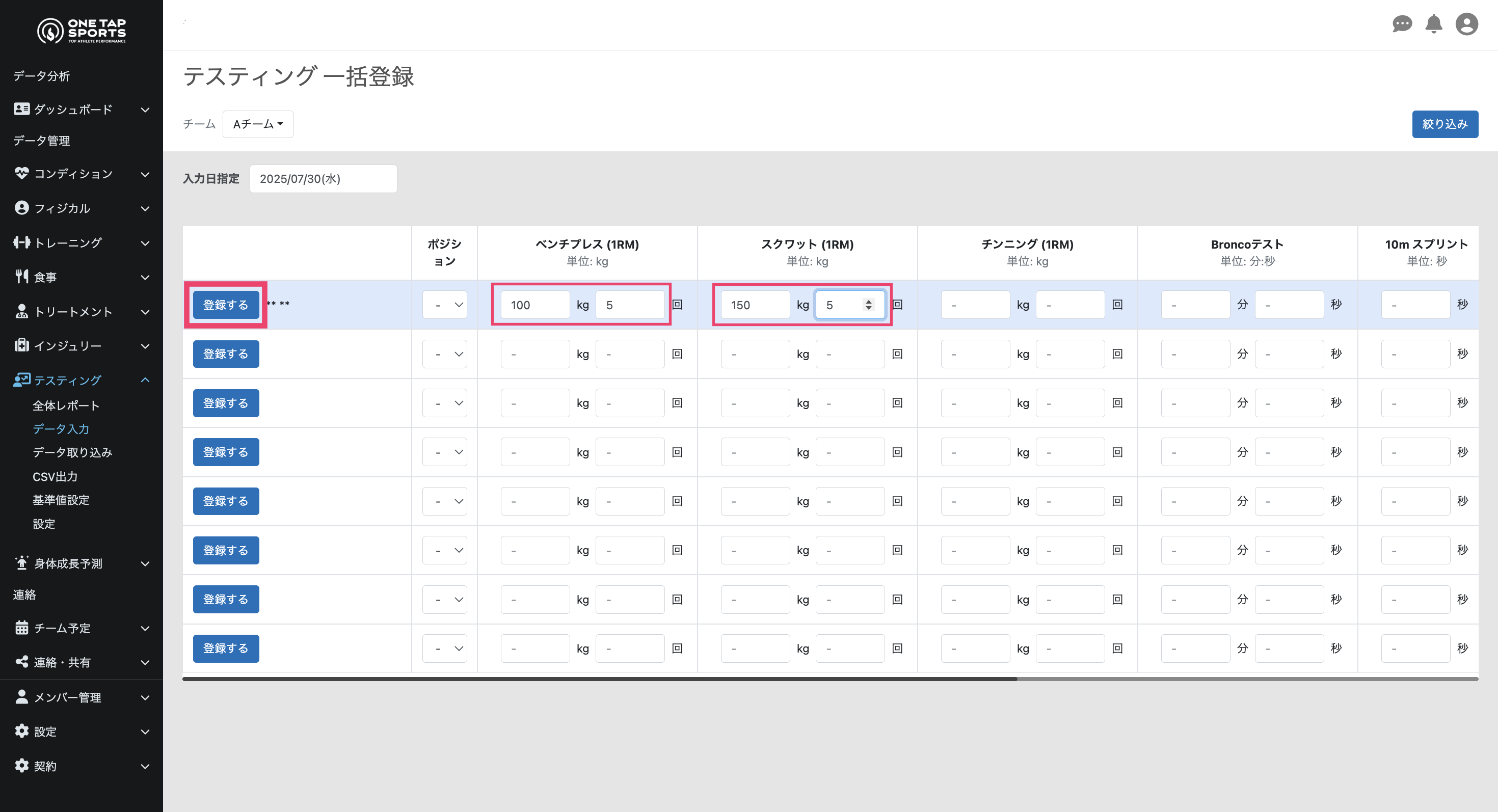This screenshot has width=1498, height=812.
Task: Click bench press reps field showing 5
Action: point(630,305)
